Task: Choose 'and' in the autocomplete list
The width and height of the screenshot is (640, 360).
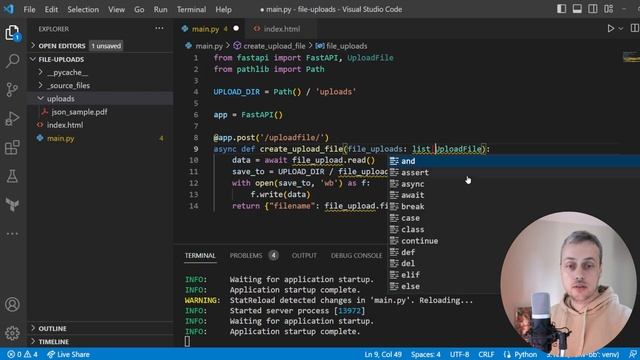Action: coord(513,161)
